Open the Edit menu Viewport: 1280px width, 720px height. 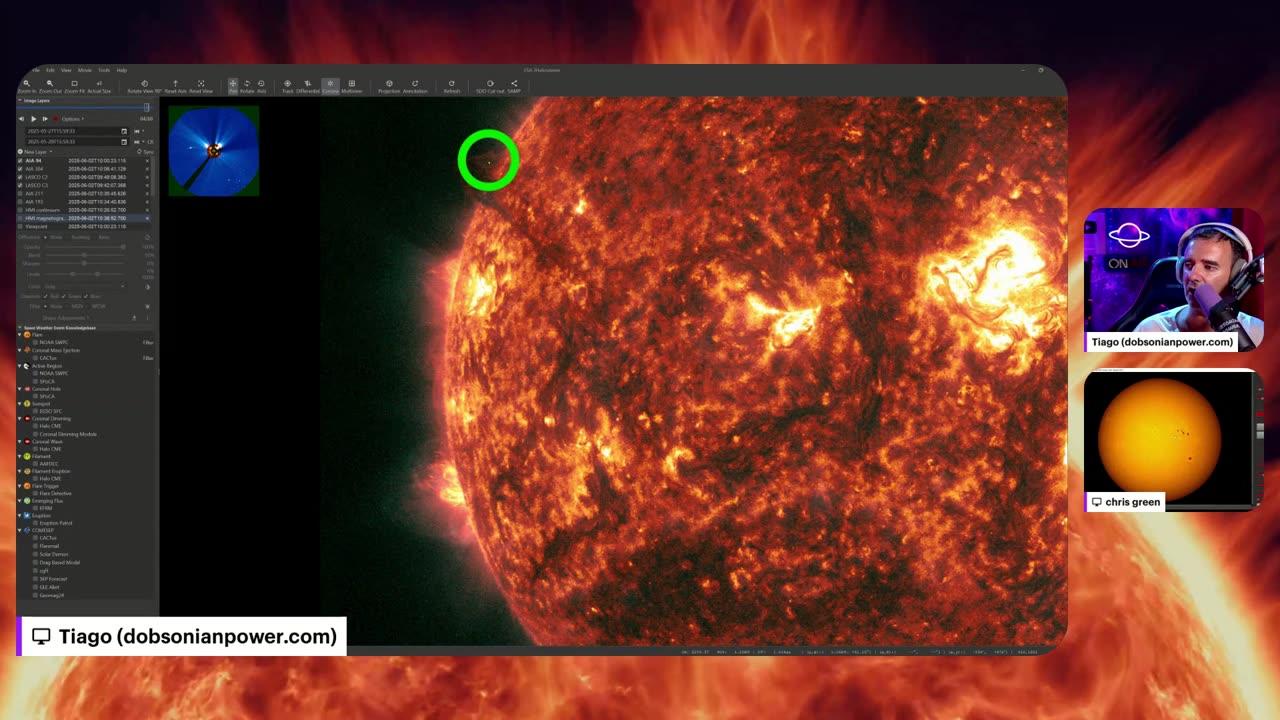(x=50, y=70)
